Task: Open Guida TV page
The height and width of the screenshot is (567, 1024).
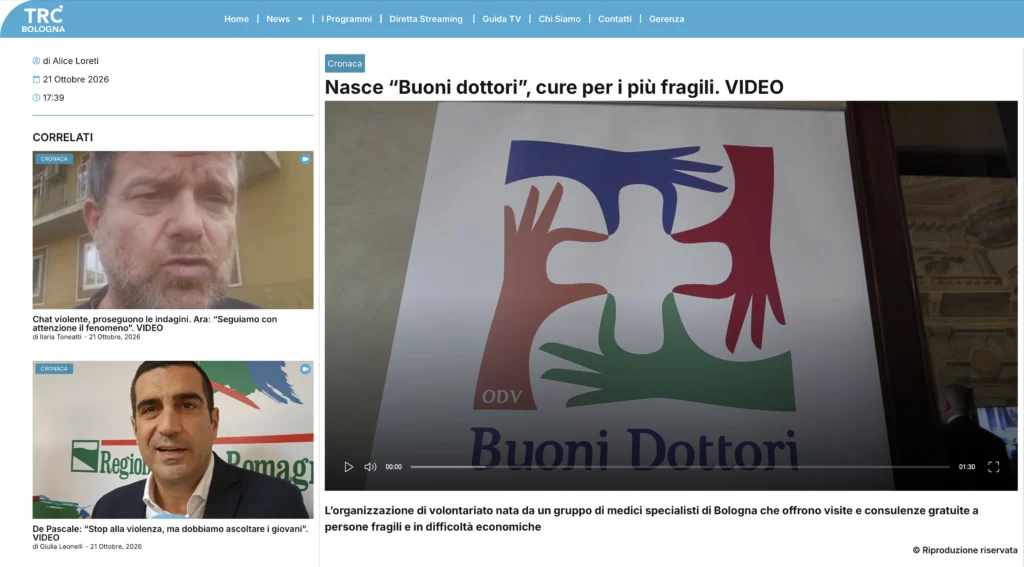Action: click(502, 19)
